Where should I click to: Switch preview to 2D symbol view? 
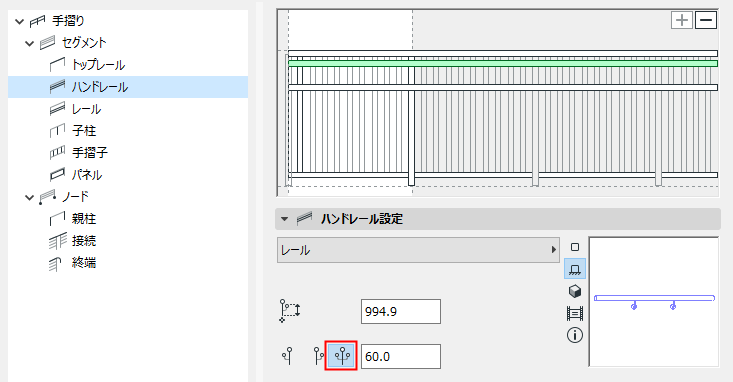pyautogui.click(x=575, y=247)
